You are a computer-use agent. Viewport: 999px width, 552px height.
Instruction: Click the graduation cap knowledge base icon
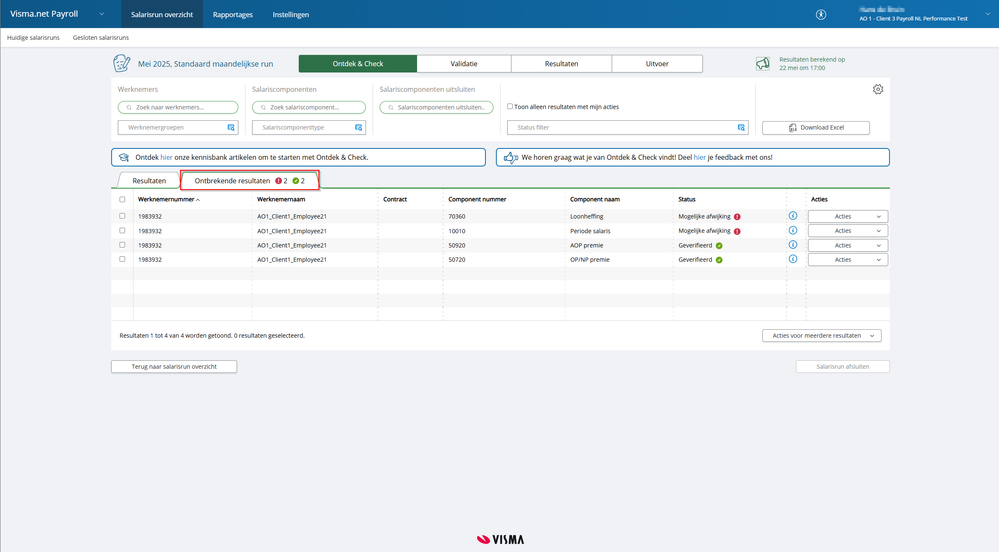pos(124,157)
